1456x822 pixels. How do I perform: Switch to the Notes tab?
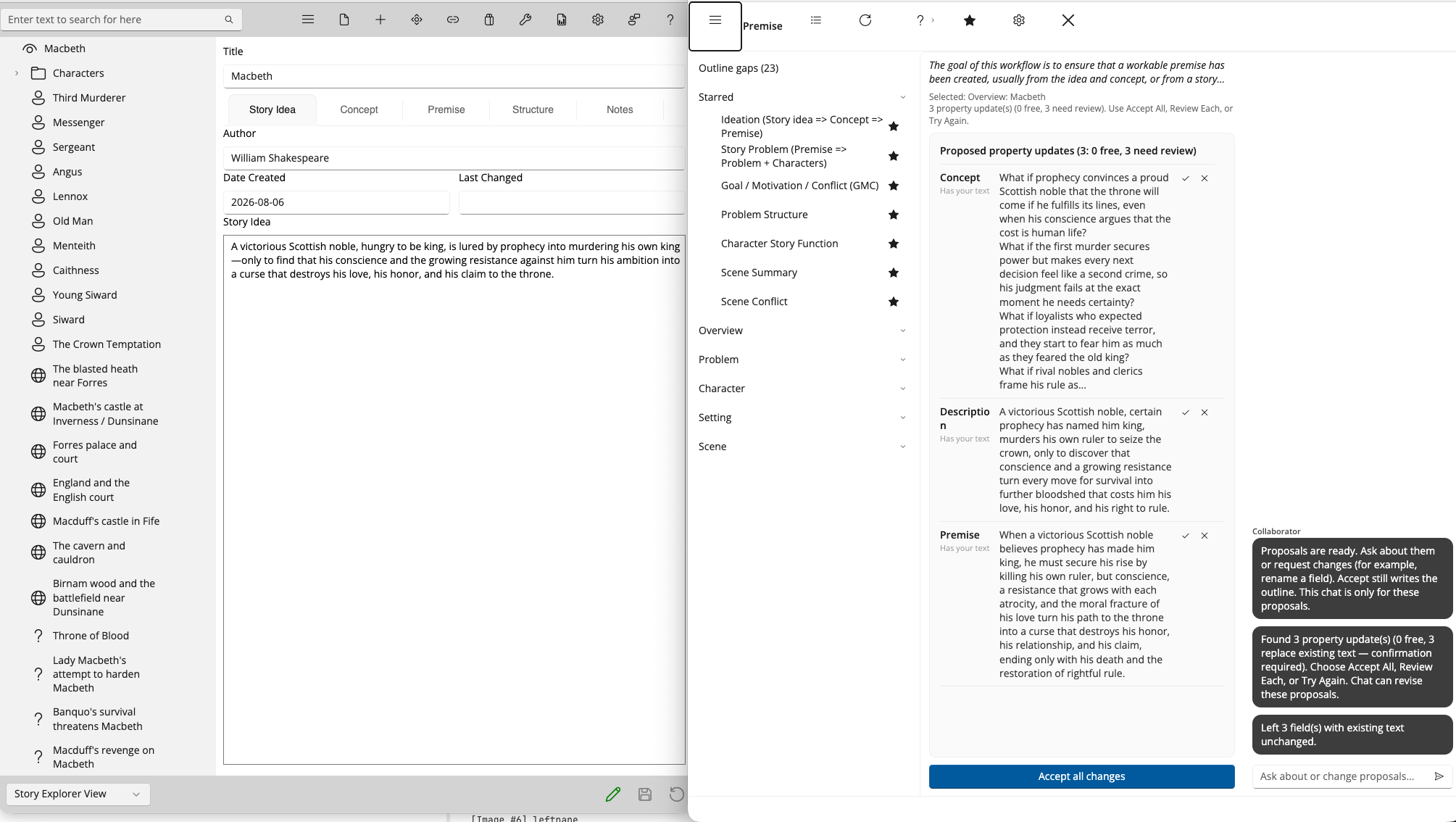click(x=620, y=109)
